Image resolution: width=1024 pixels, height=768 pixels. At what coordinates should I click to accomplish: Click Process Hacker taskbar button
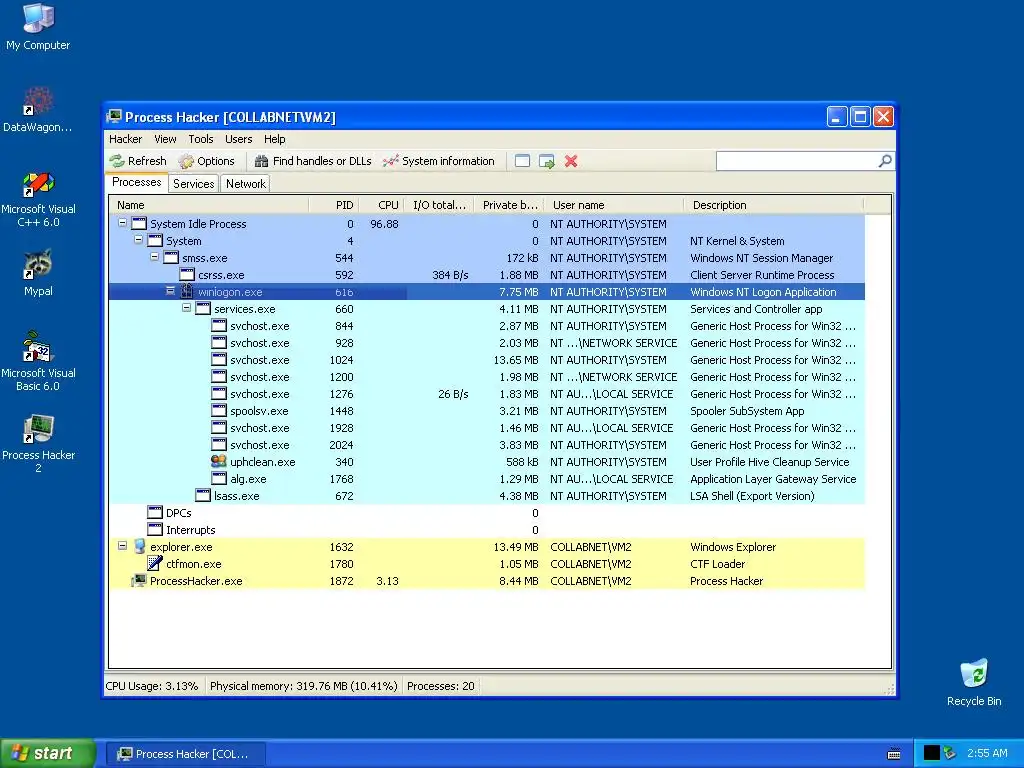pyautogui.click(x=185, y=754)
